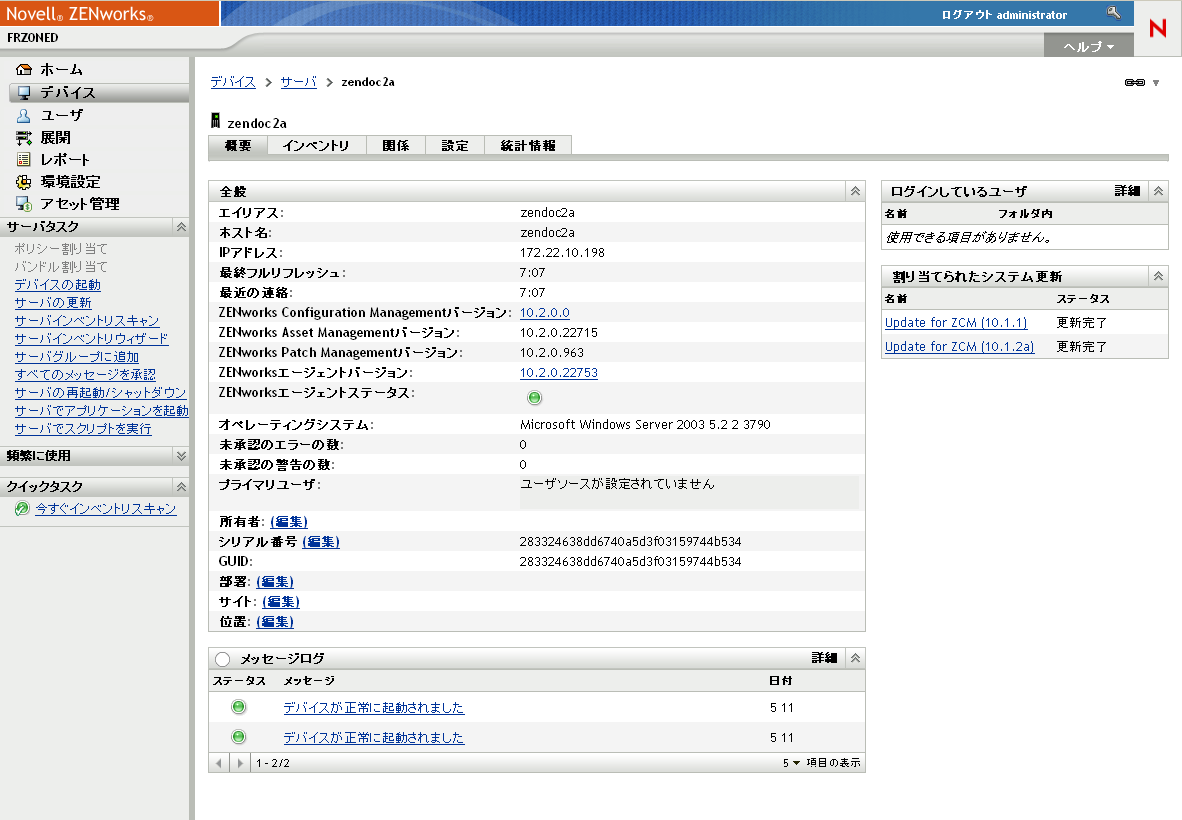Click すべてのメッセージを承認 link
Screen dimensions: 1182x820
pos(85,375)
